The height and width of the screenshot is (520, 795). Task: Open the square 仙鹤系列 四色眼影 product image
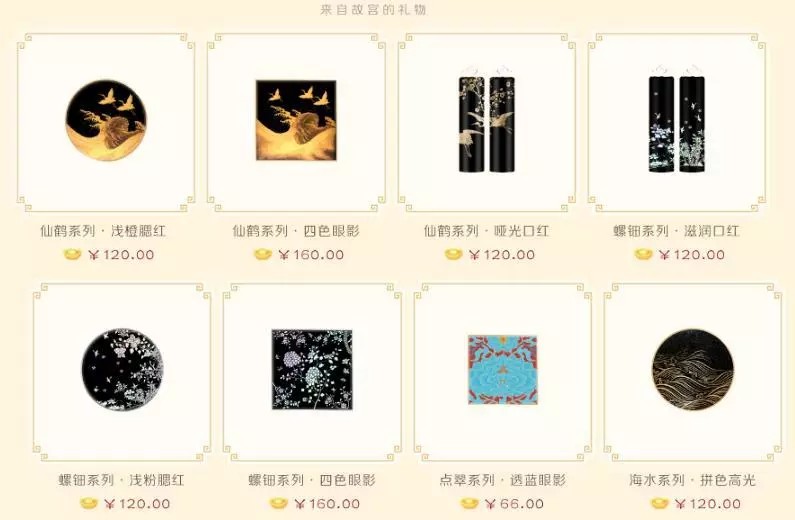[296, 120]
